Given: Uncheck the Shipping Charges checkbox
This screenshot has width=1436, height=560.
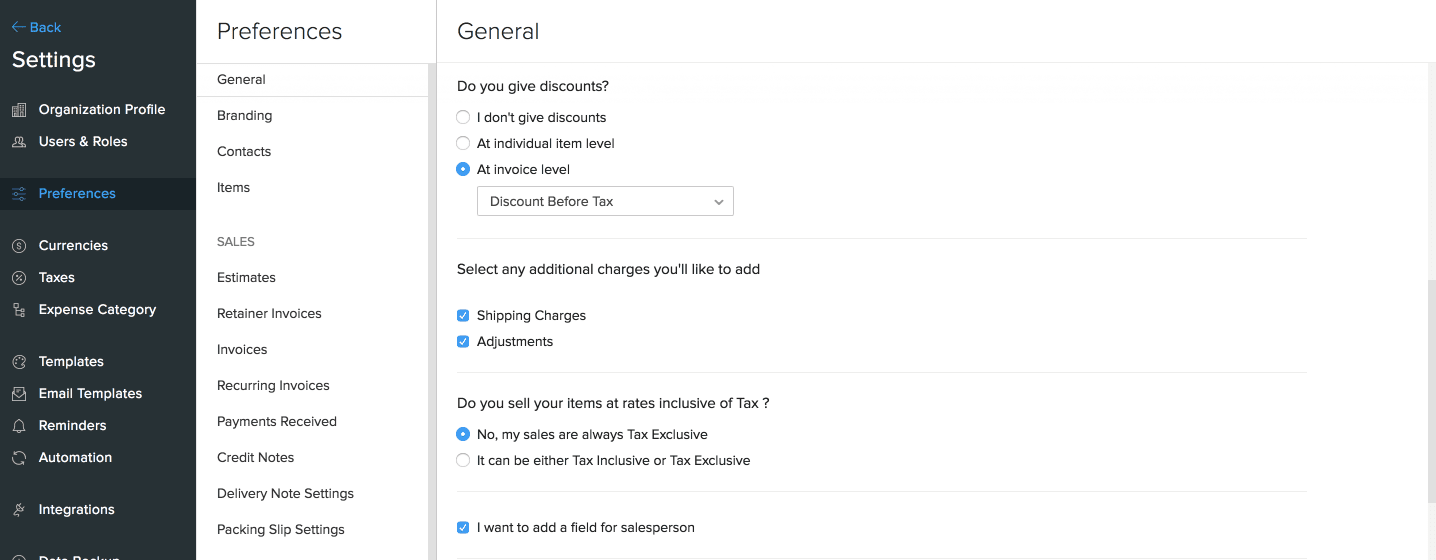Looking at the screenshot, I should coord(463,315).
